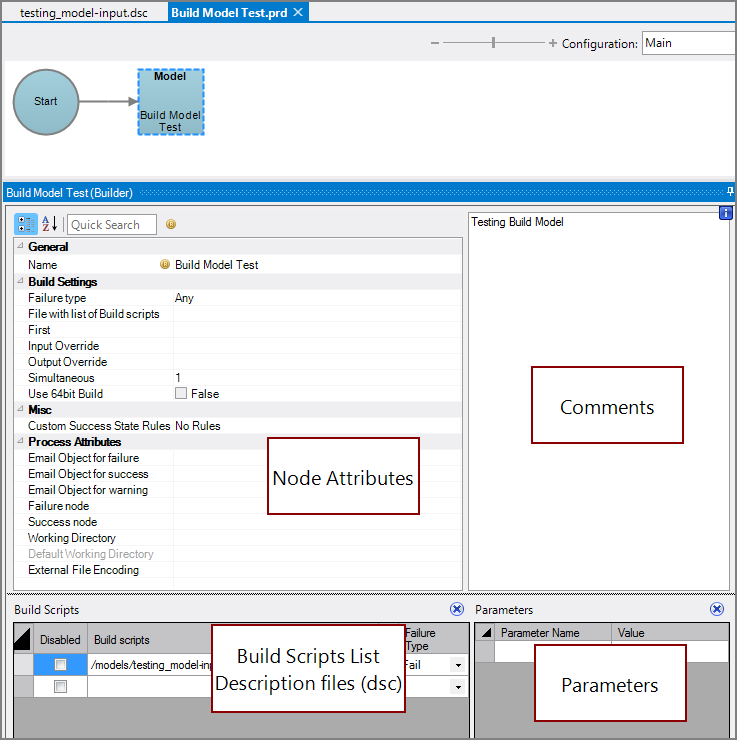
Task: Select the Build Model Test node
Action: (170, 102)
